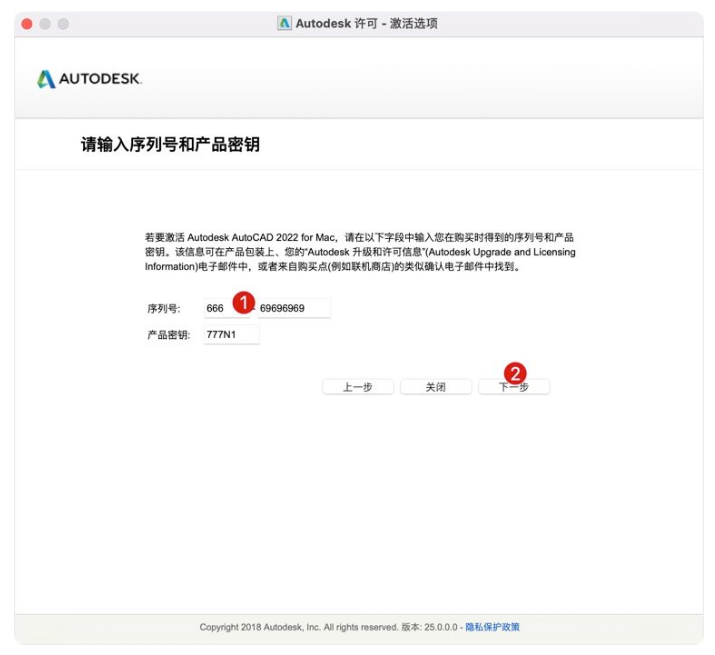Focus the serial number field containing 666

click(227, 308)
